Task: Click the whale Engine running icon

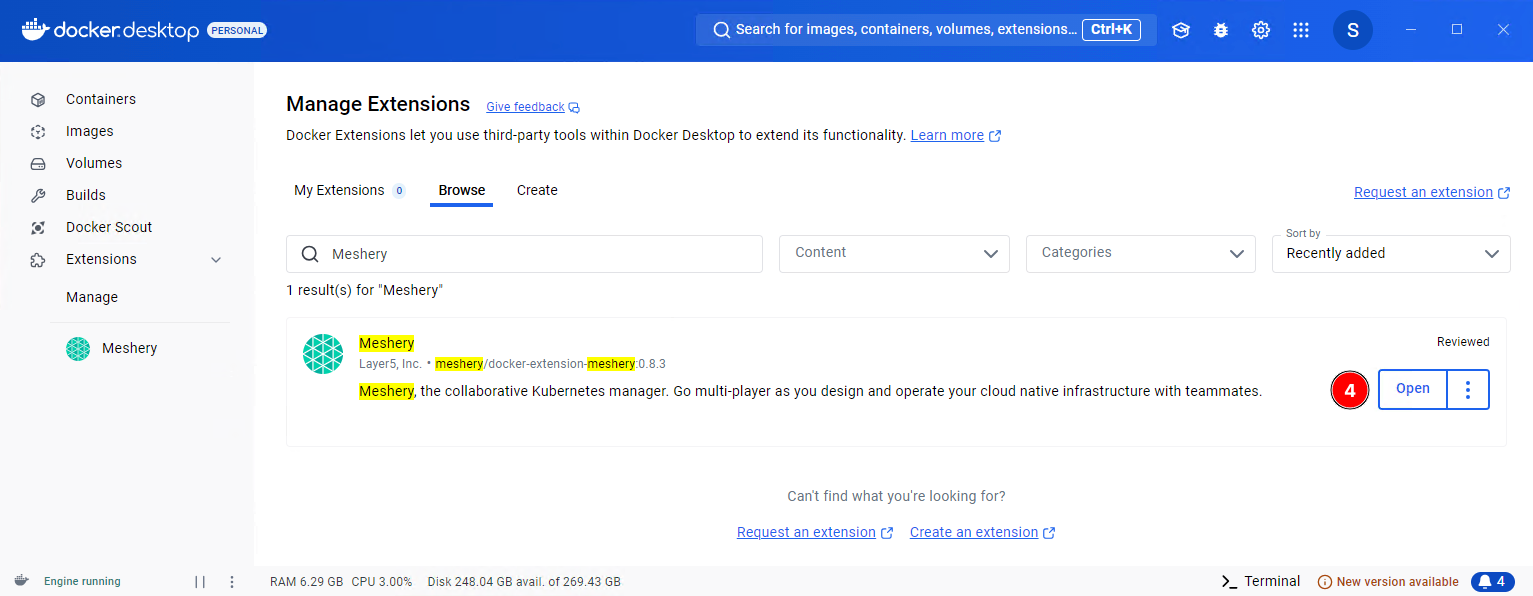Action: click(x=22, y=581)
